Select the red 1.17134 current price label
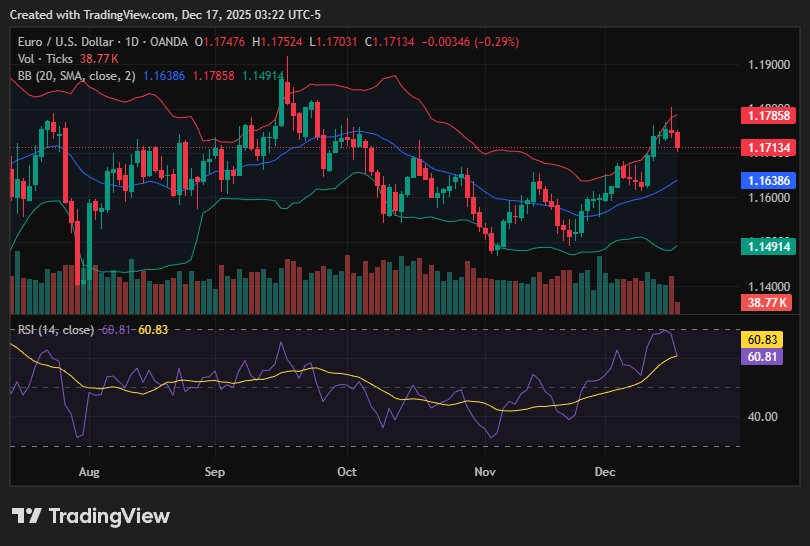The height and width of the screenshot is (546, 810). tap(771, 148)
